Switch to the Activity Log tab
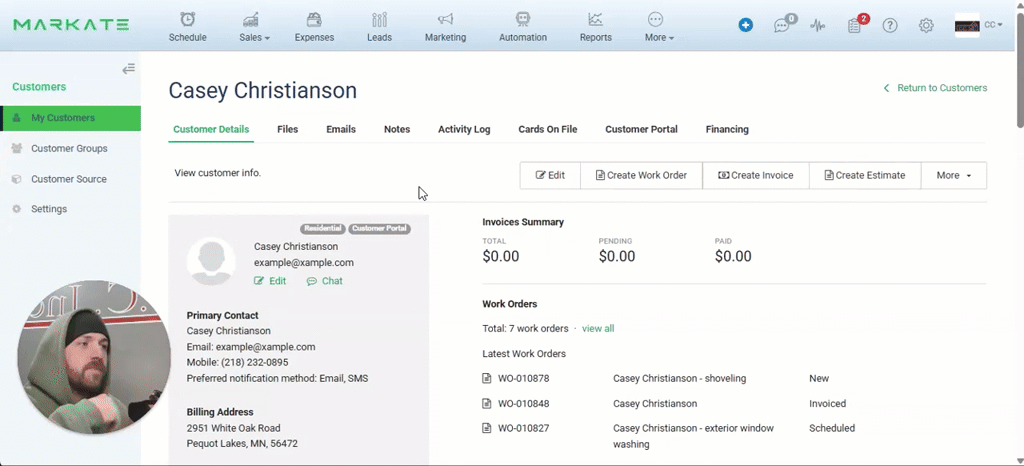Screen dimensions: 1024x466 (x=464, y=129)
